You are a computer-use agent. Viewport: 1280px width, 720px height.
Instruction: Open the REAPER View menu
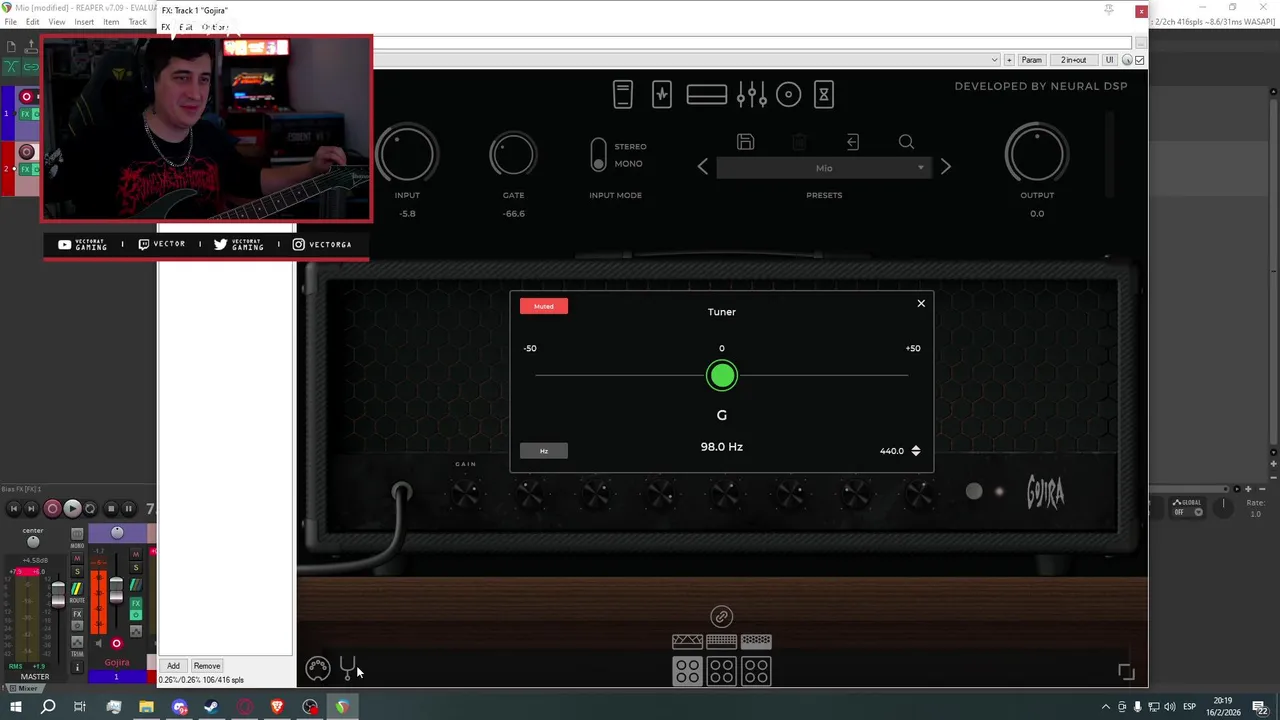coord(57,22)
